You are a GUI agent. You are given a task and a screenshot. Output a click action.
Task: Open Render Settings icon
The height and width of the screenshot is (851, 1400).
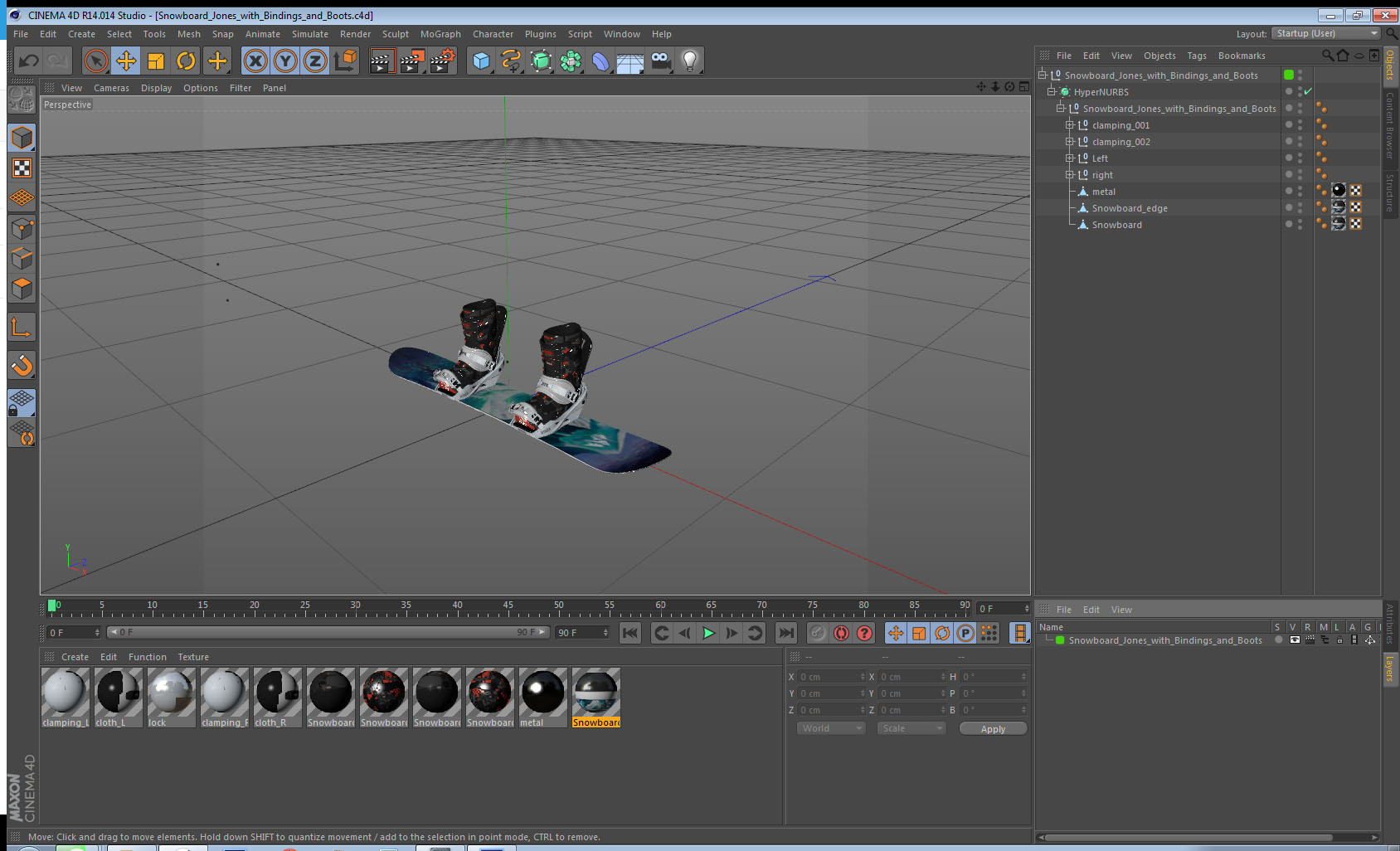(x=443, y=61)
